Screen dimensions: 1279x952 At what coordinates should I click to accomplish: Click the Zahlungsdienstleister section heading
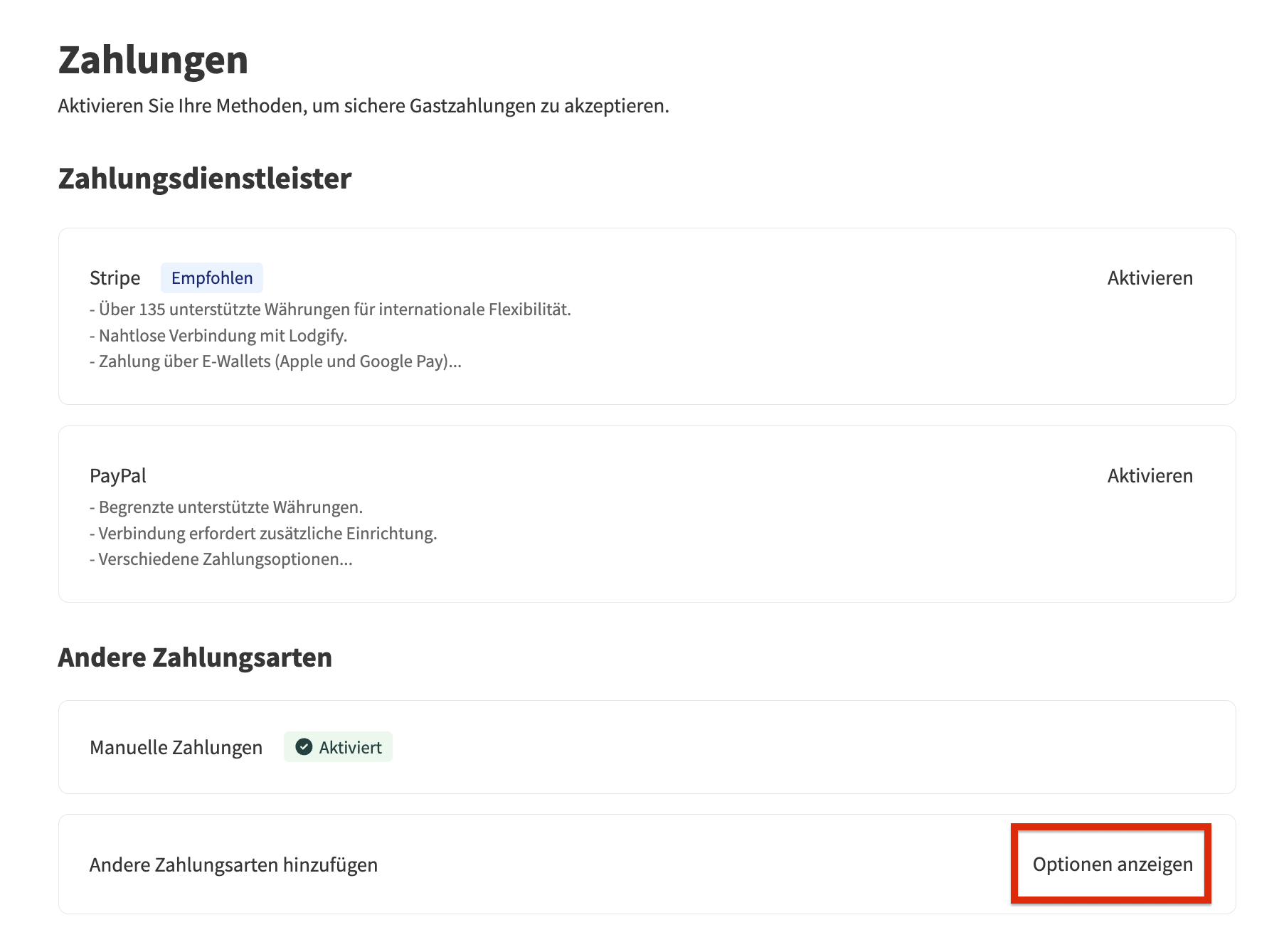205,179
